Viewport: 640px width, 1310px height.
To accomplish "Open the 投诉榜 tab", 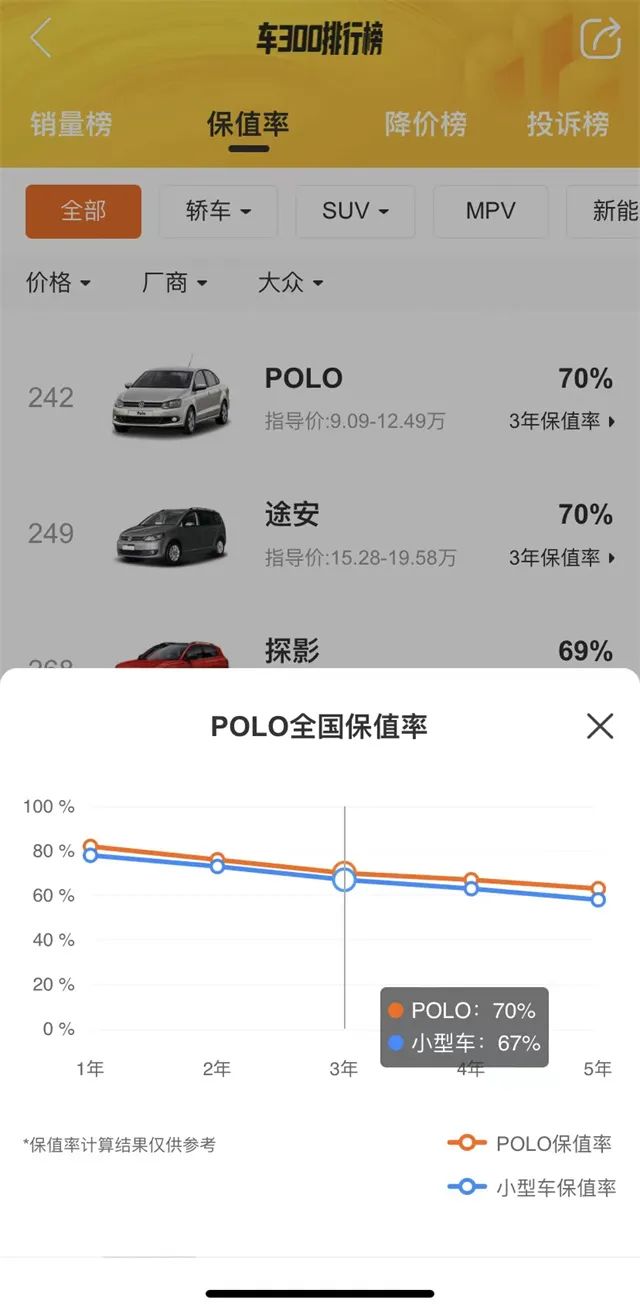I will point(568,125).
